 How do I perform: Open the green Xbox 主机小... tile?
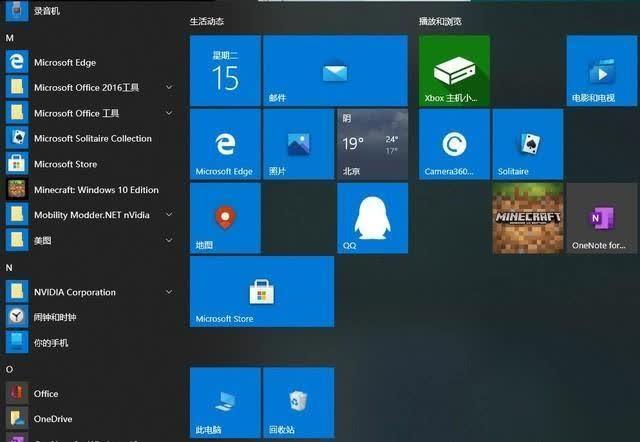point(454,71)
